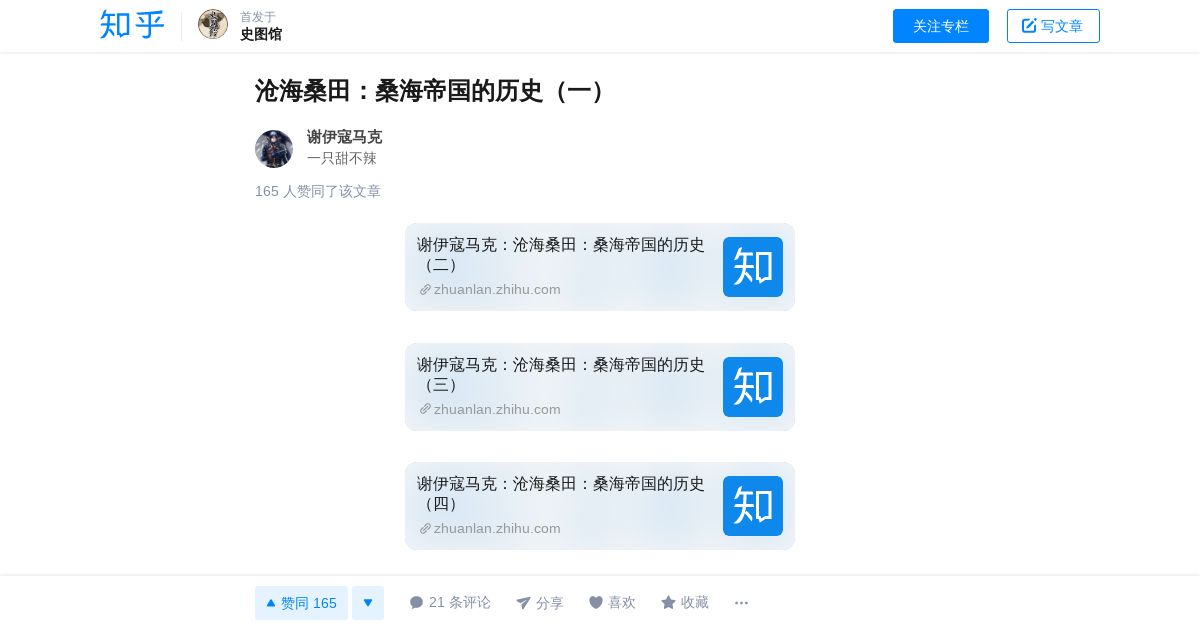View 165 人赞同了该文章 voters list
Image resolution: width=1200 pixels, height=630 pixels.
point(318,191)
